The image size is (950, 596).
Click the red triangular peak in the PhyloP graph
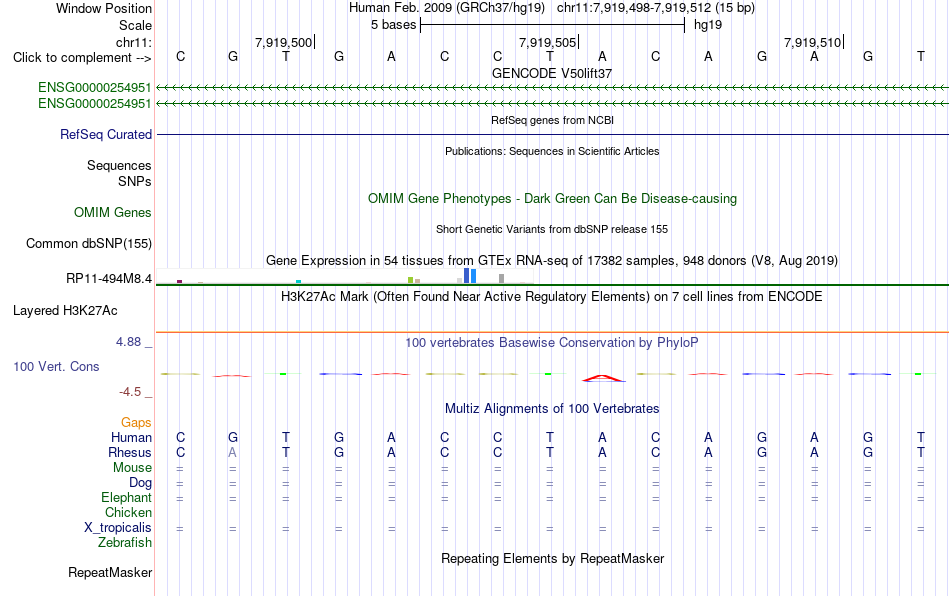pos(603,379)
